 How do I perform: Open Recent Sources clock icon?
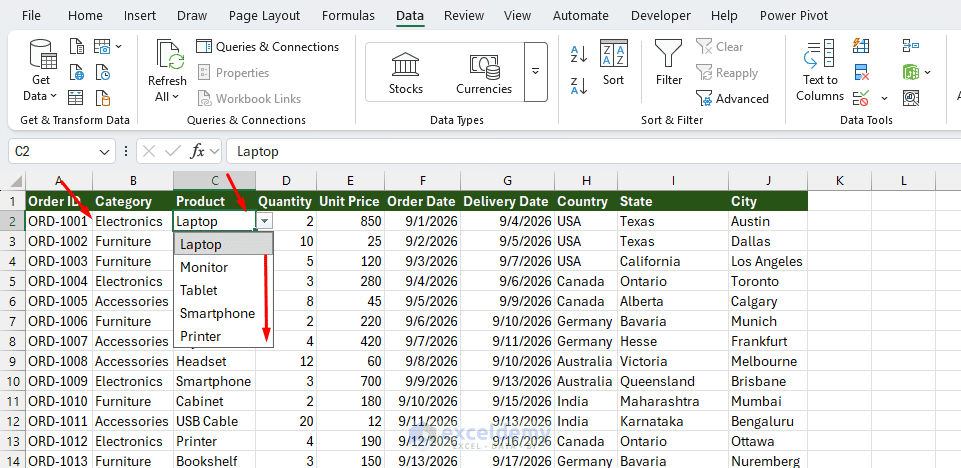coord(102,72)
